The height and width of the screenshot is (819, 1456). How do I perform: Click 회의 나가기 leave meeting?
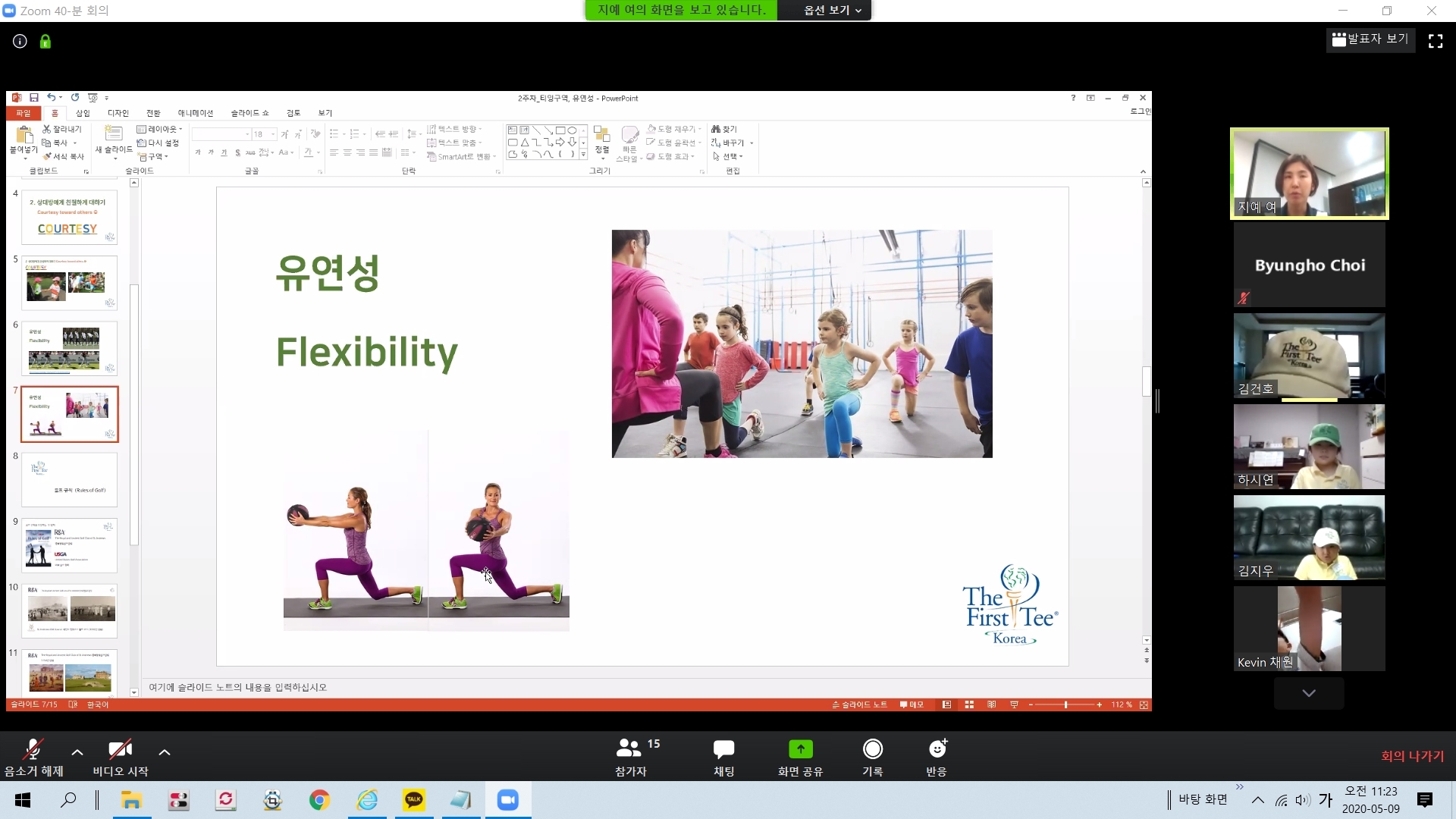(1412, 756)
